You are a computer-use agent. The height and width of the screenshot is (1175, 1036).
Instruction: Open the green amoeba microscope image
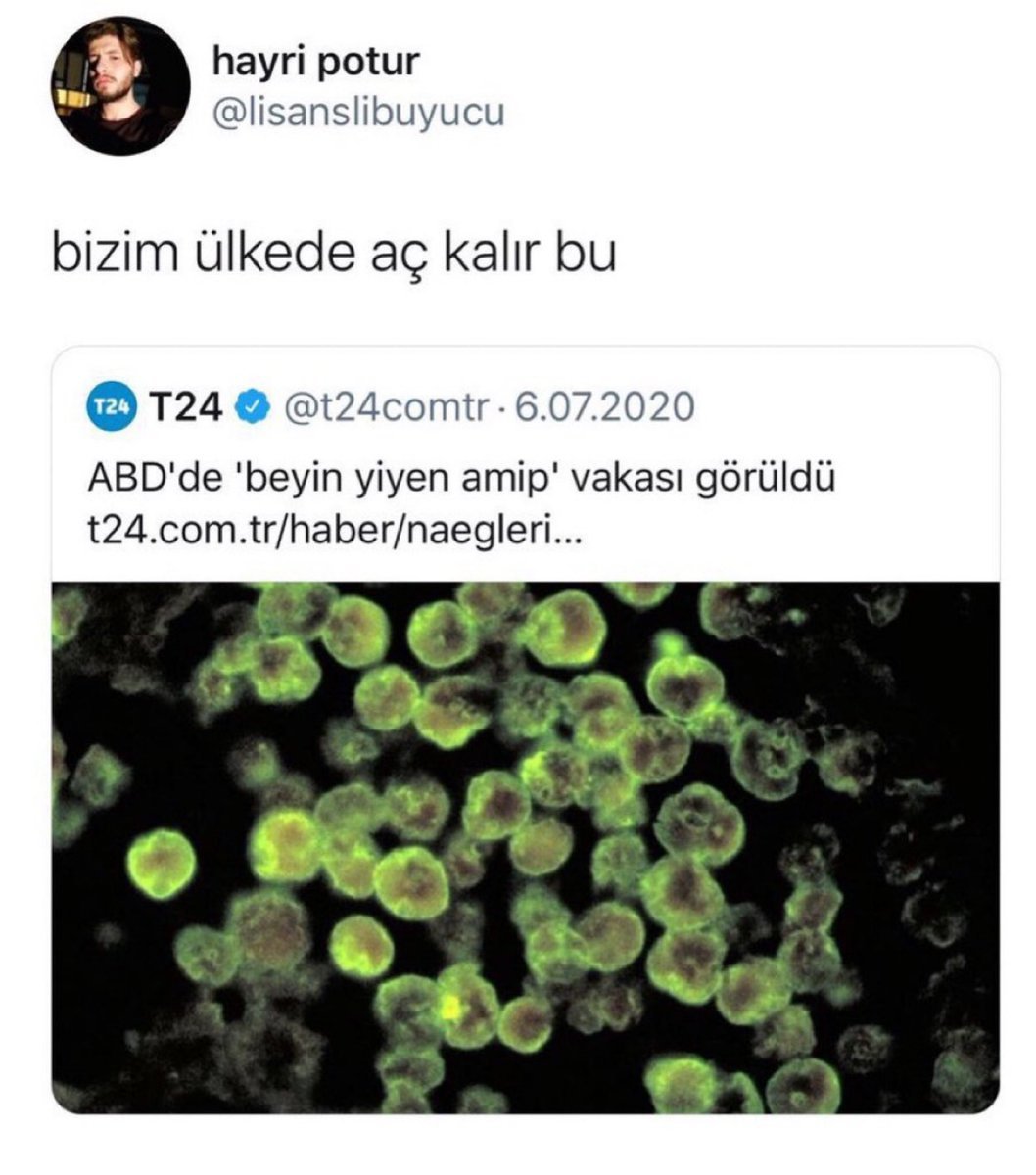(x=525, y=847)
